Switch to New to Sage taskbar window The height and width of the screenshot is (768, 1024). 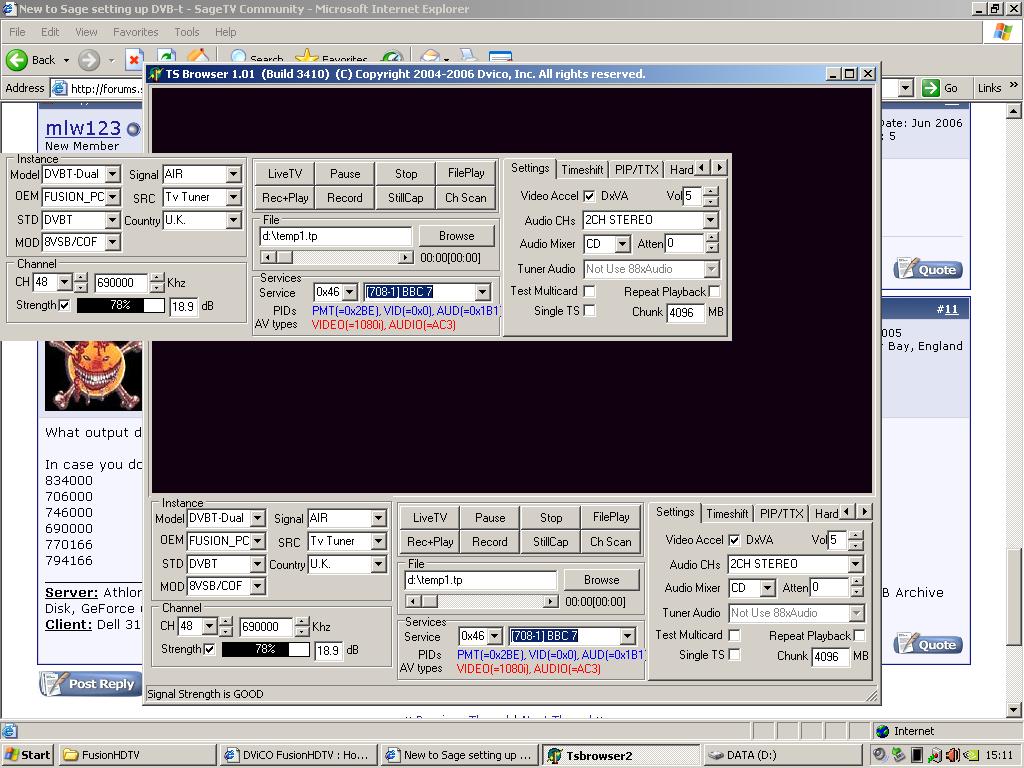(460, 755)
